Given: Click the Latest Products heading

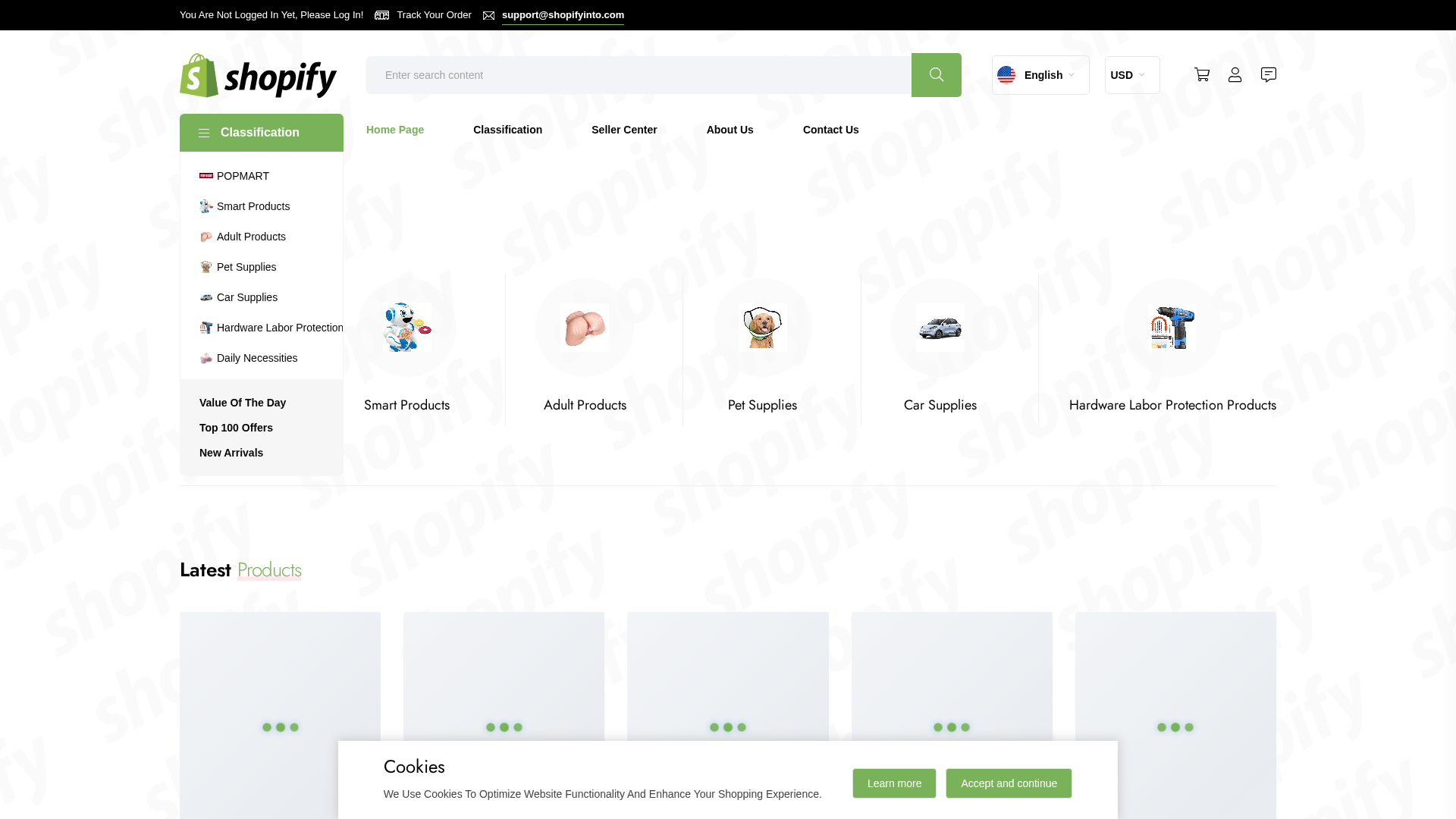Looking at the screenshot, I should pos(240,570).
